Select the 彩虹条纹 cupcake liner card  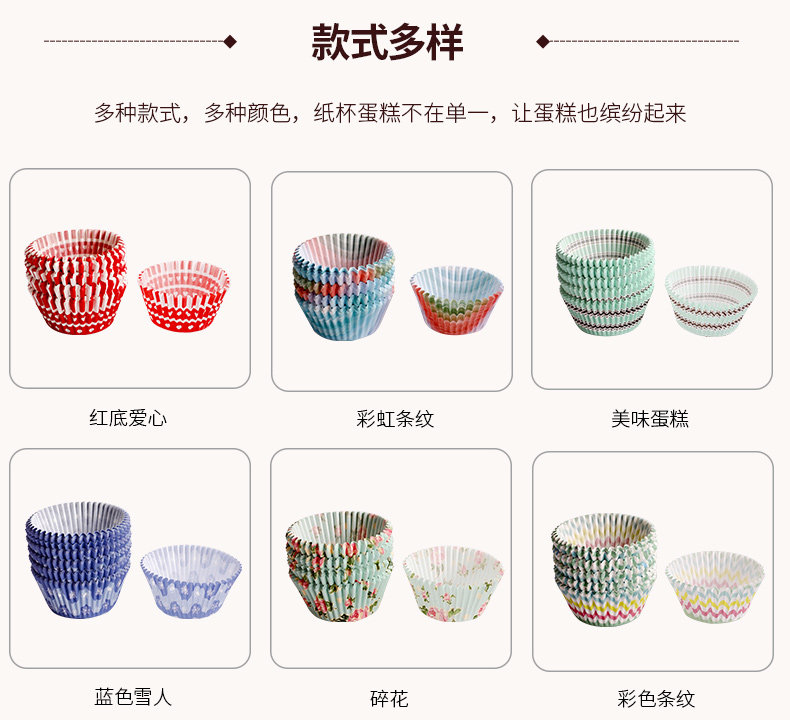392,281
